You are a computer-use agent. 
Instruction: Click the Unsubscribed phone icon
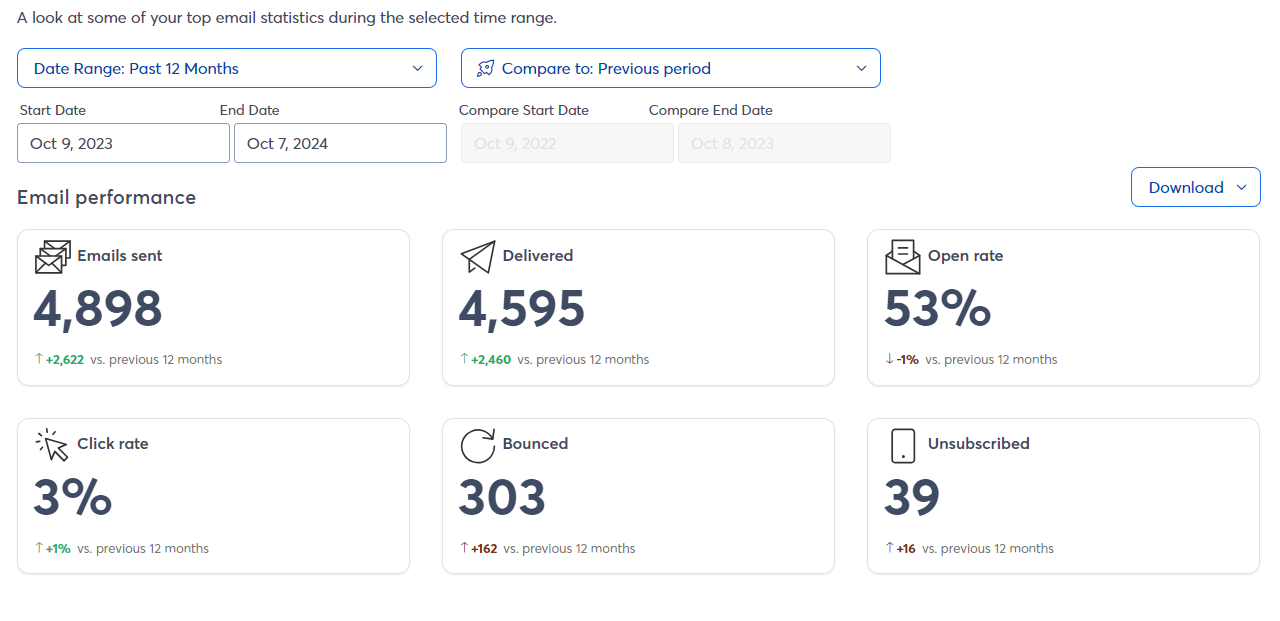tap(902, 445)
